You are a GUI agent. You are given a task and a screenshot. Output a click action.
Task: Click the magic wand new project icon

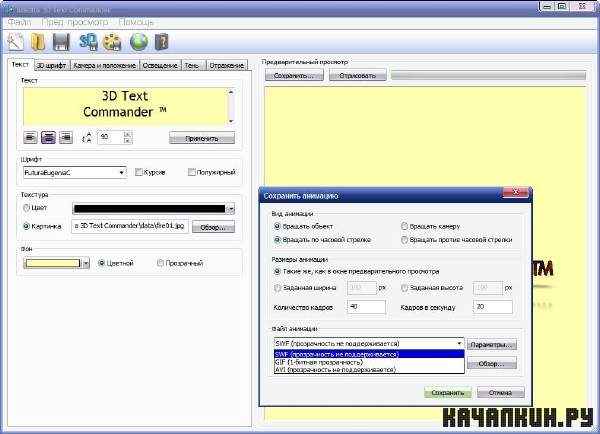16,42
